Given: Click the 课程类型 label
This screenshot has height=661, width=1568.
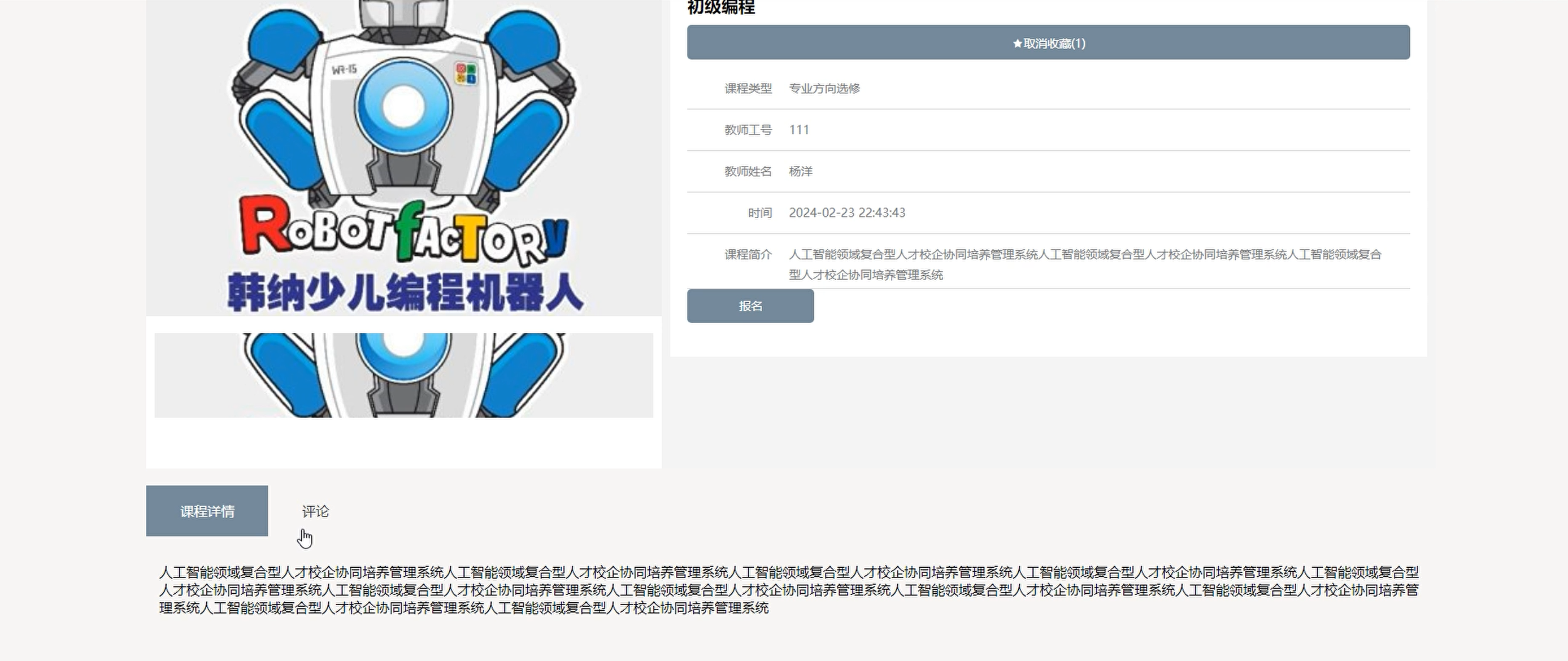Looking at the screenshot, I should coord(748,89).
